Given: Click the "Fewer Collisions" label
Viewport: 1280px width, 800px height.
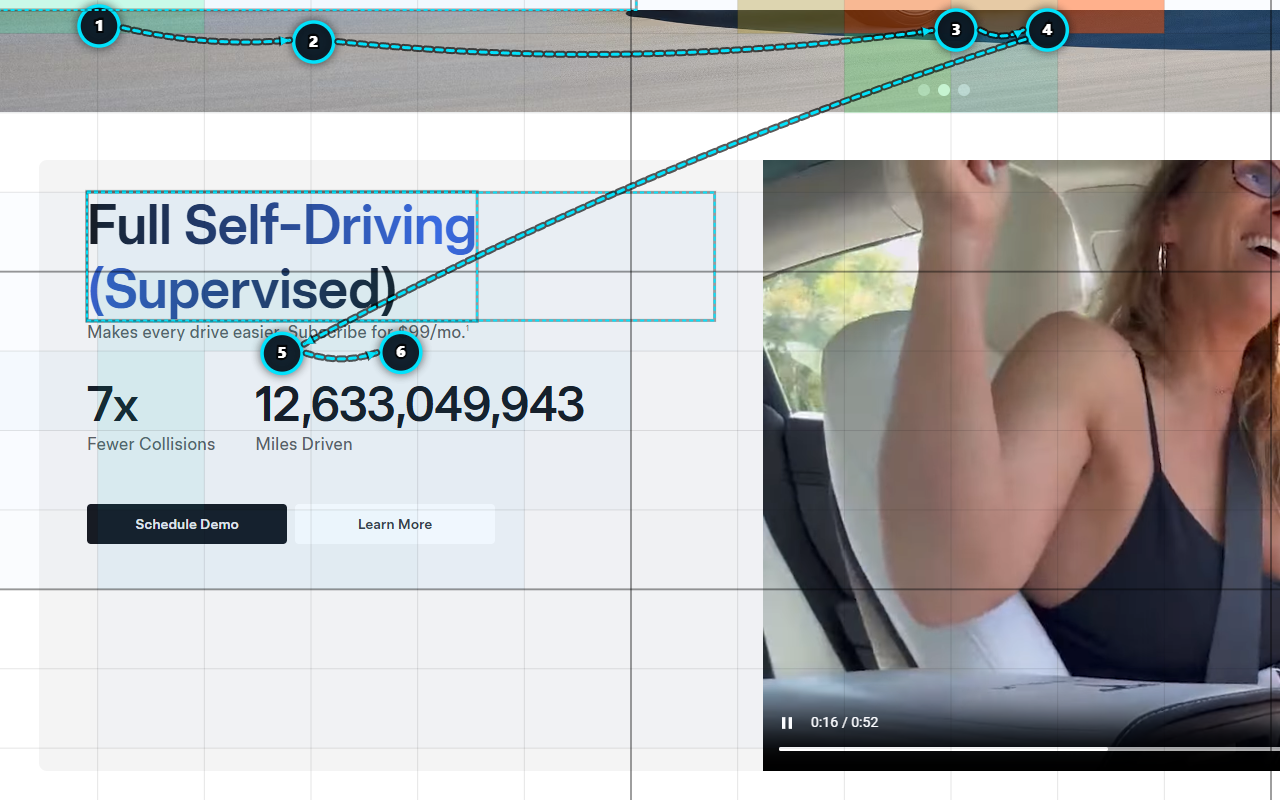Looking at the screenshot, I should [151, 444].
